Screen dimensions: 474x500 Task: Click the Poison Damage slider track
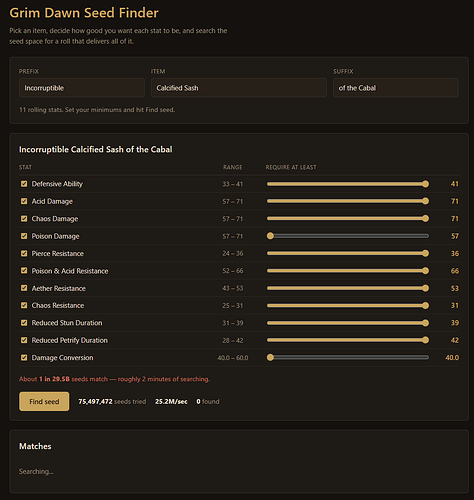click(348, 236)
